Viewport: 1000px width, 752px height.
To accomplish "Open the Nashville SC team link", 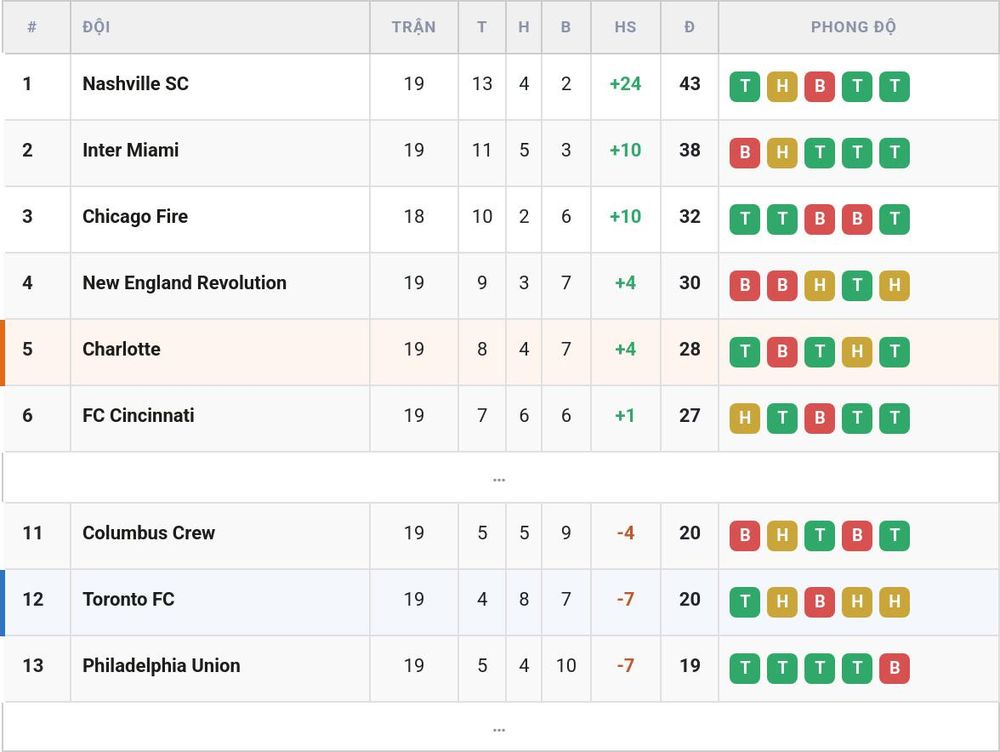I will (x=135, y=84).
